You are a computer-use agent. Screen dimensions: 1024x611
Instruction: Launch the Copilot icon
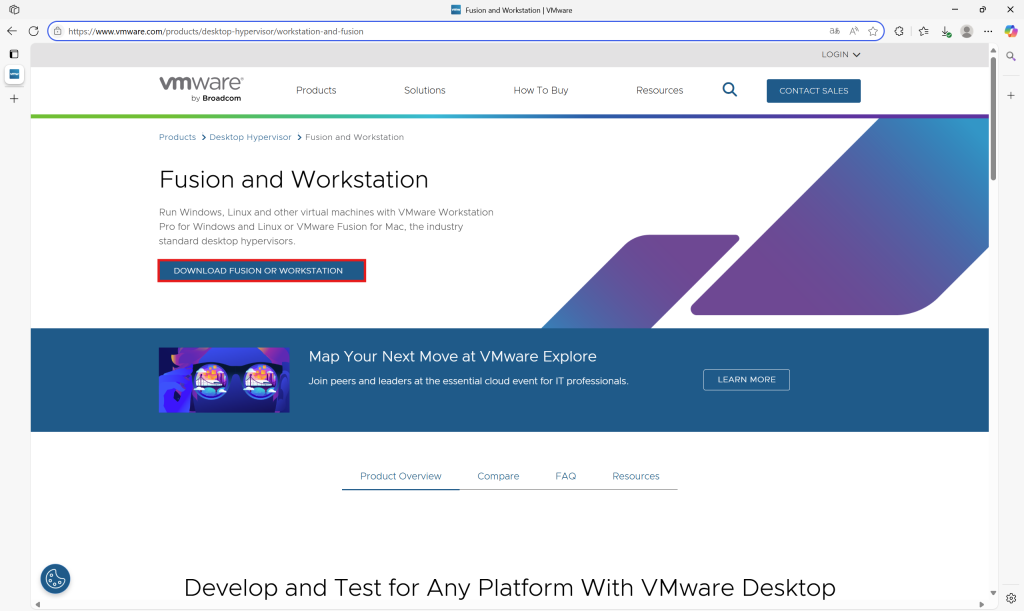click(1011, 31)
